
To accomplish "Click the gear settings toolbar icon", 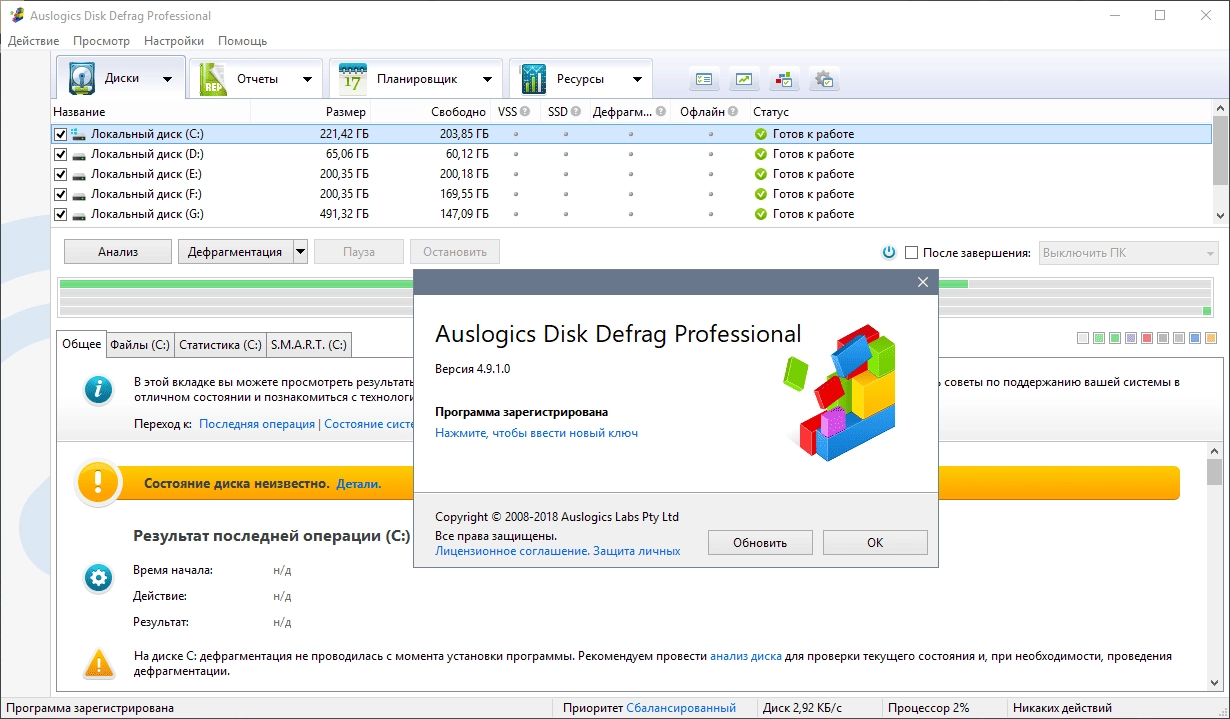I will coord(825,79).
